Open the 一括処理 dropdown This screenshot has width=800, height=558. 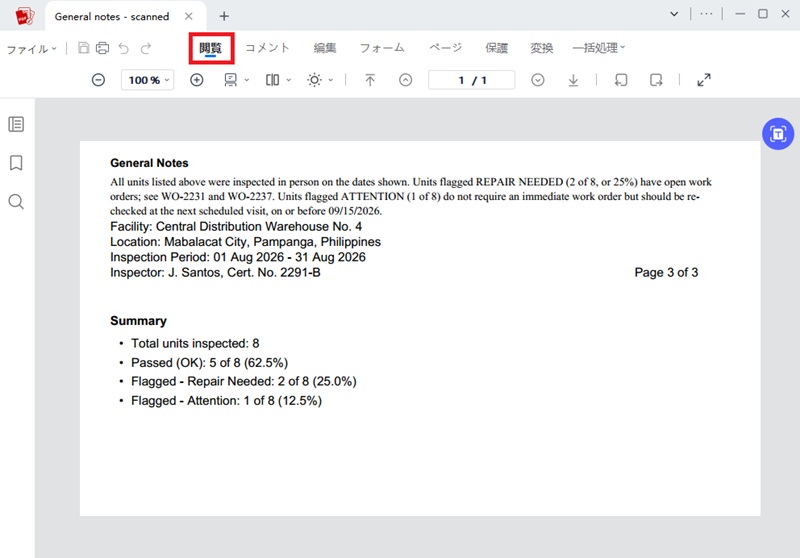pyautogui.click(x=598, y=48)
